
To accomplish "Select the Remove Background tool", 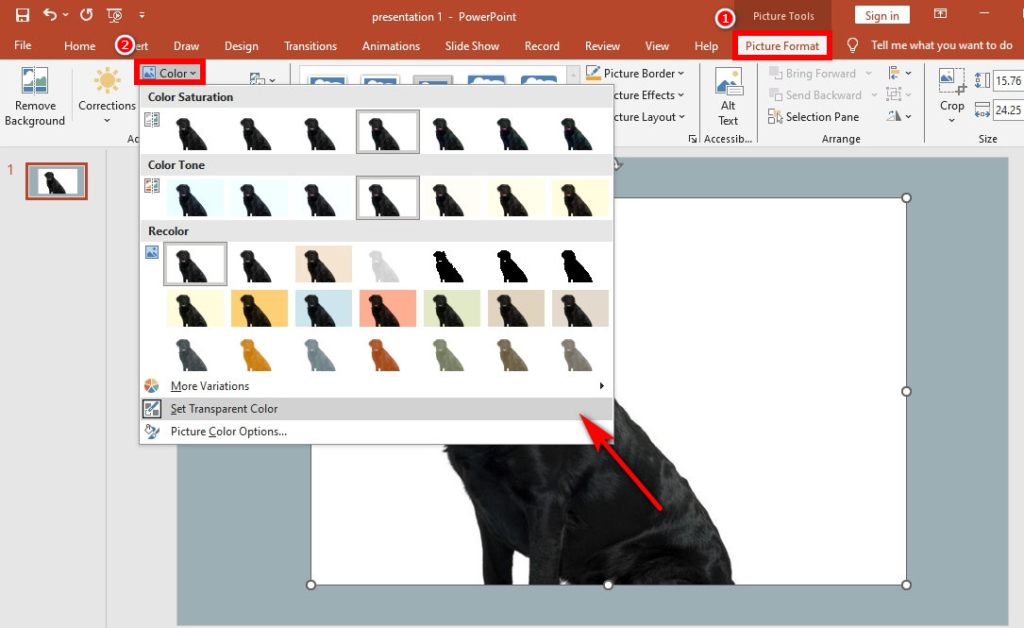I will coord(35,95).
